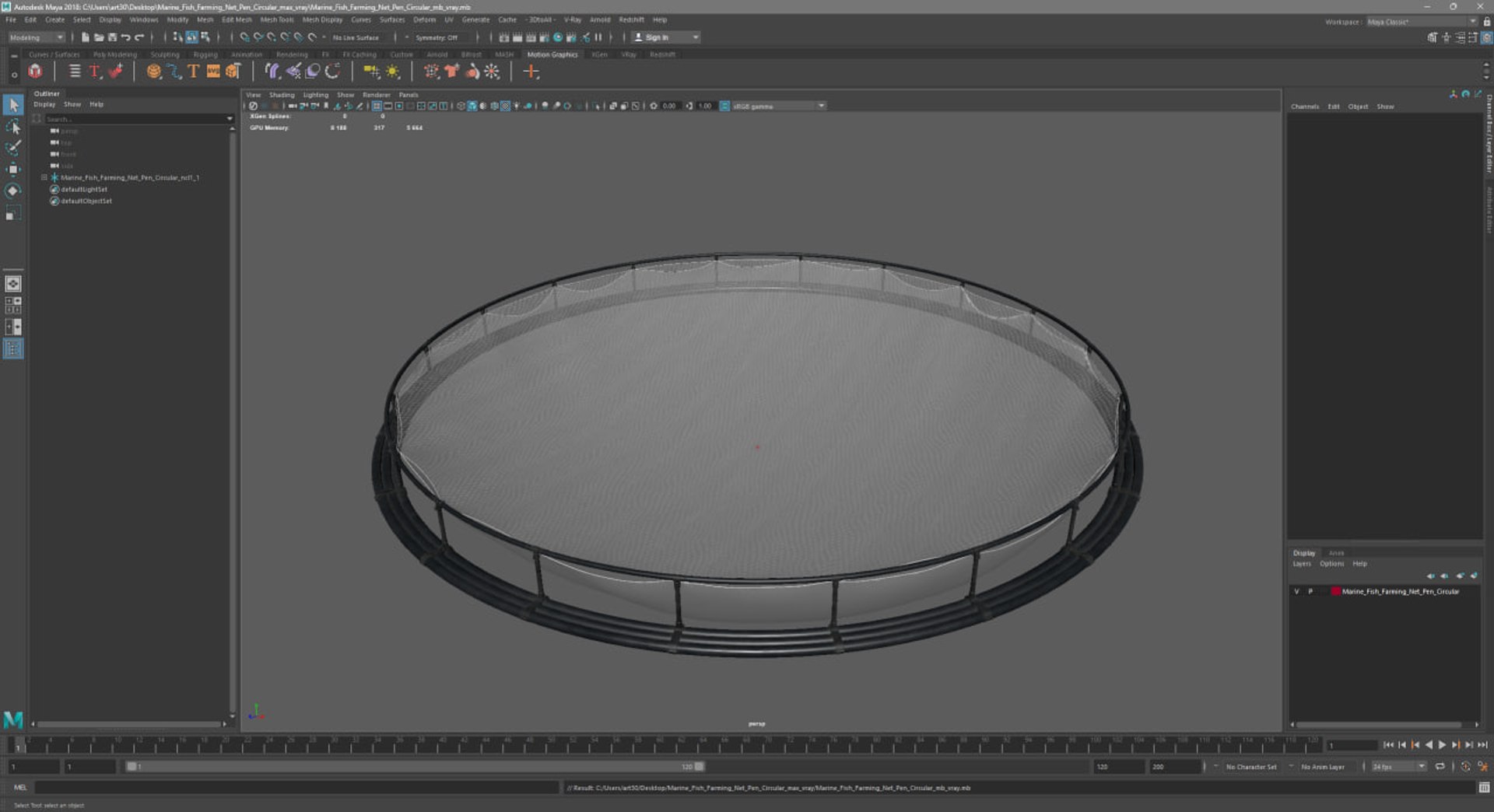Viewport: 1494px width, 812px height.
Task: Click the red layer color swatch
Action: (1335, 591)
